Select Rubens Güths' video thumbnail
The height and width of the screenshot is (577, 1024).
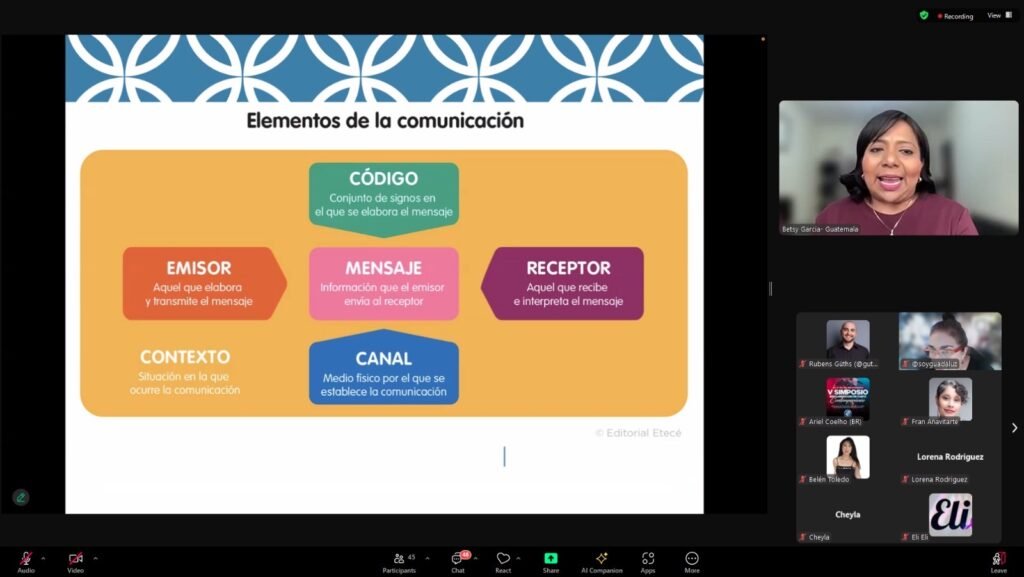pos(848,341)
